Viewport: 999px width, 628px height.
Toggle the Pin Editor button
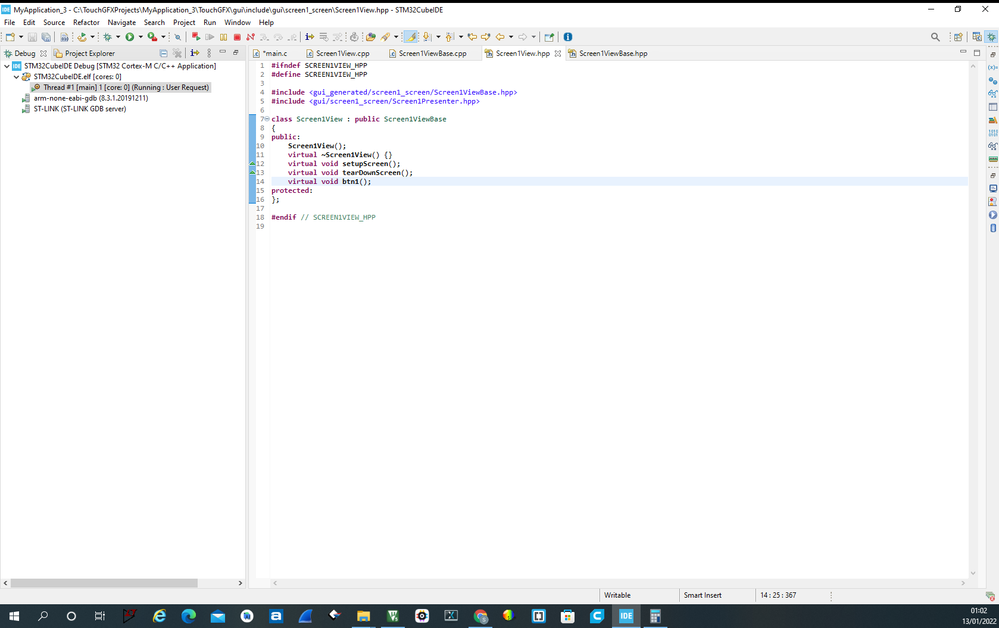tap(549, 37)
